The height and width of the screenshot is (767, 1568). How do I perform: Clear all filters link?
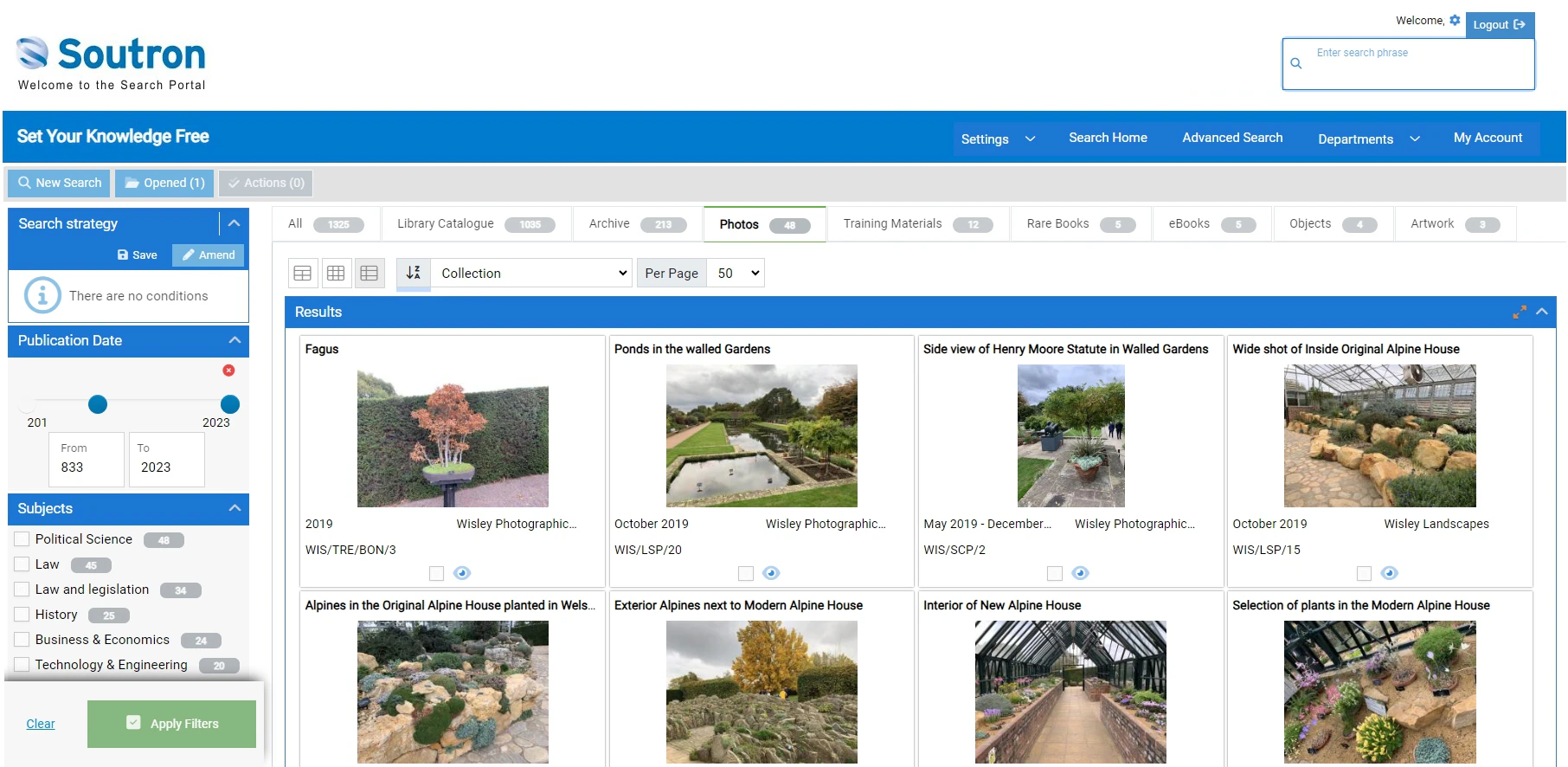41,724
